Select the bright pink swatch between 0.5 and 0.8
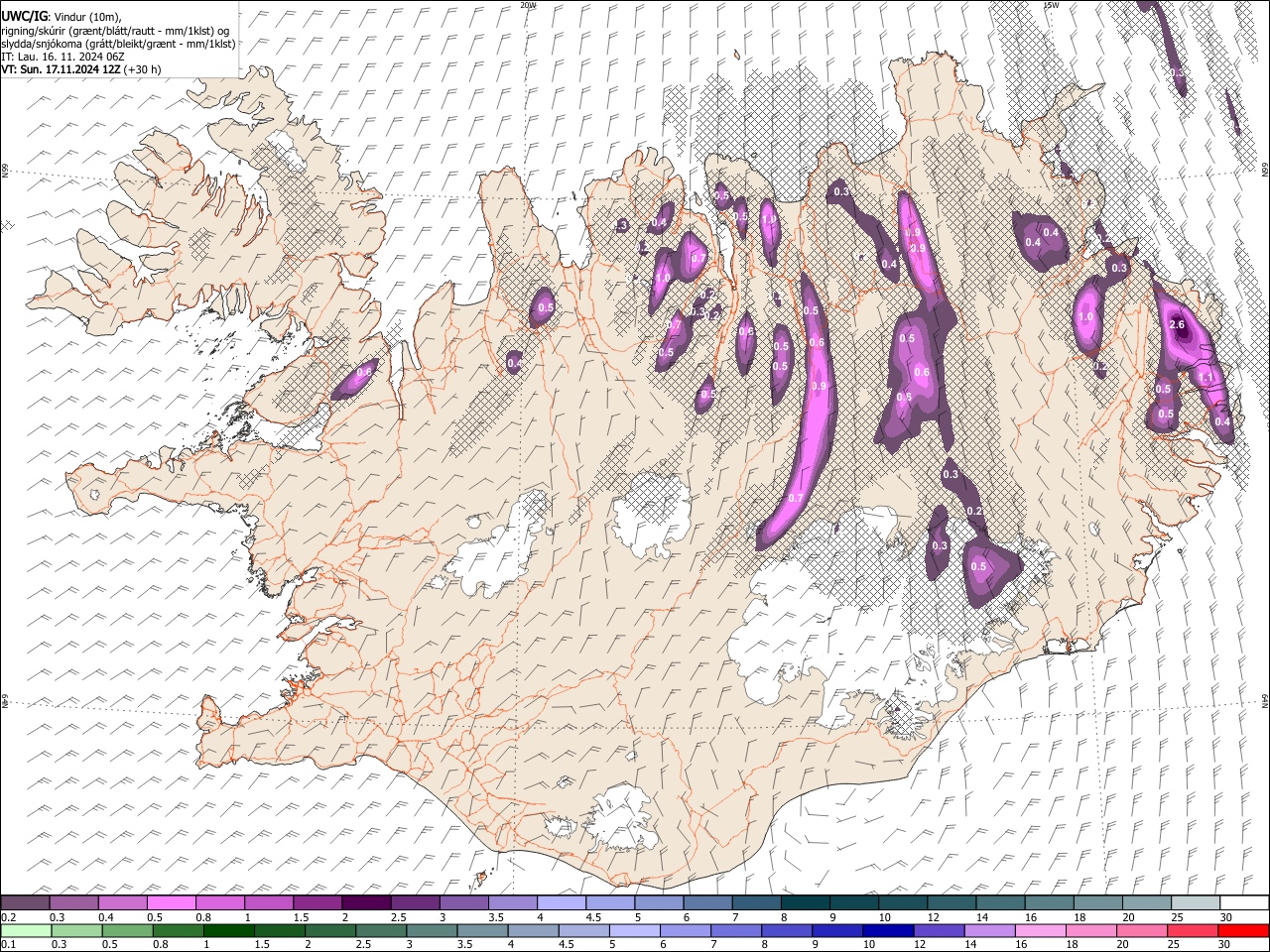 click(172, 902)
